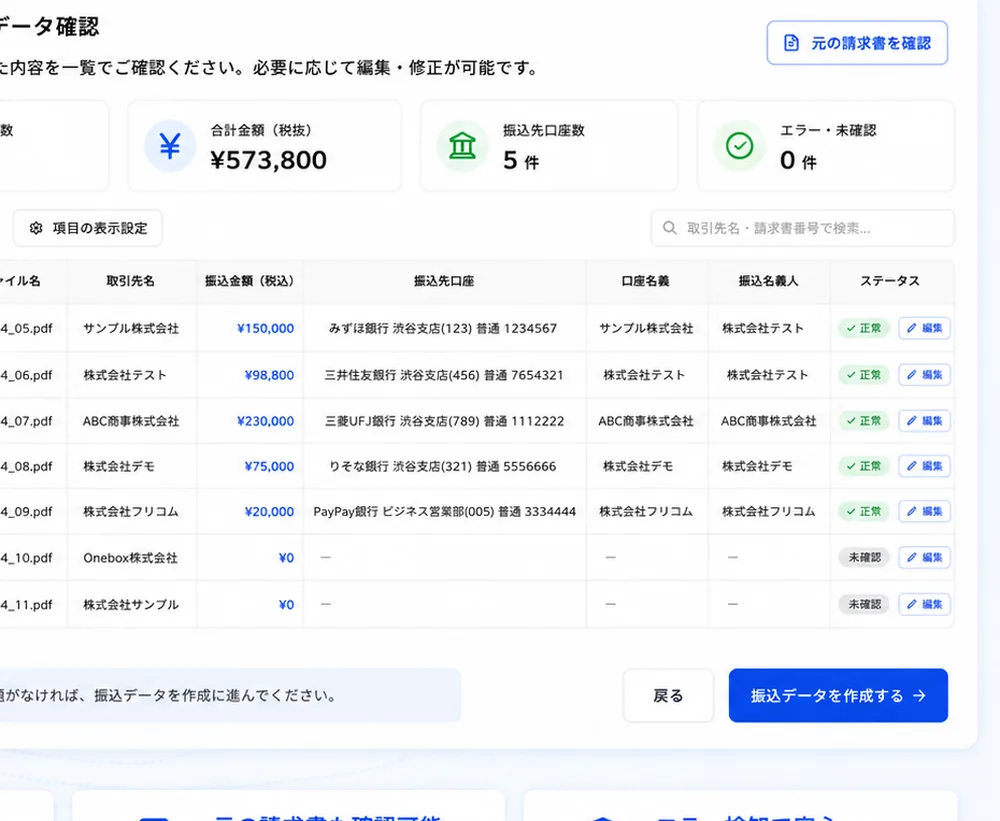Click the ¥573,800 total amount
The image size is (1000, 821).
(x=268, y=159)
